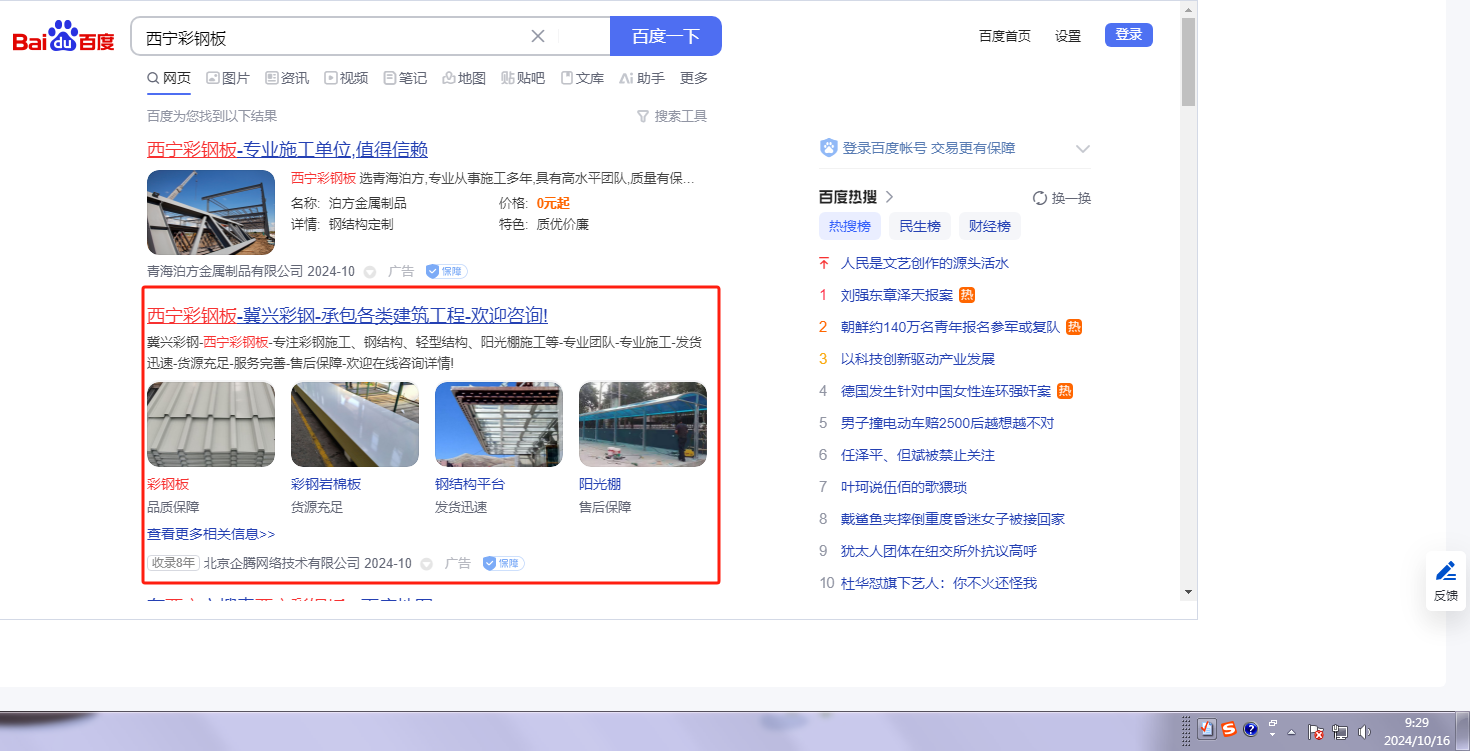Open Sogou input method tray icon
Image resolution: width=1470 pixels, height=751 pixels.
point(1228,729)
